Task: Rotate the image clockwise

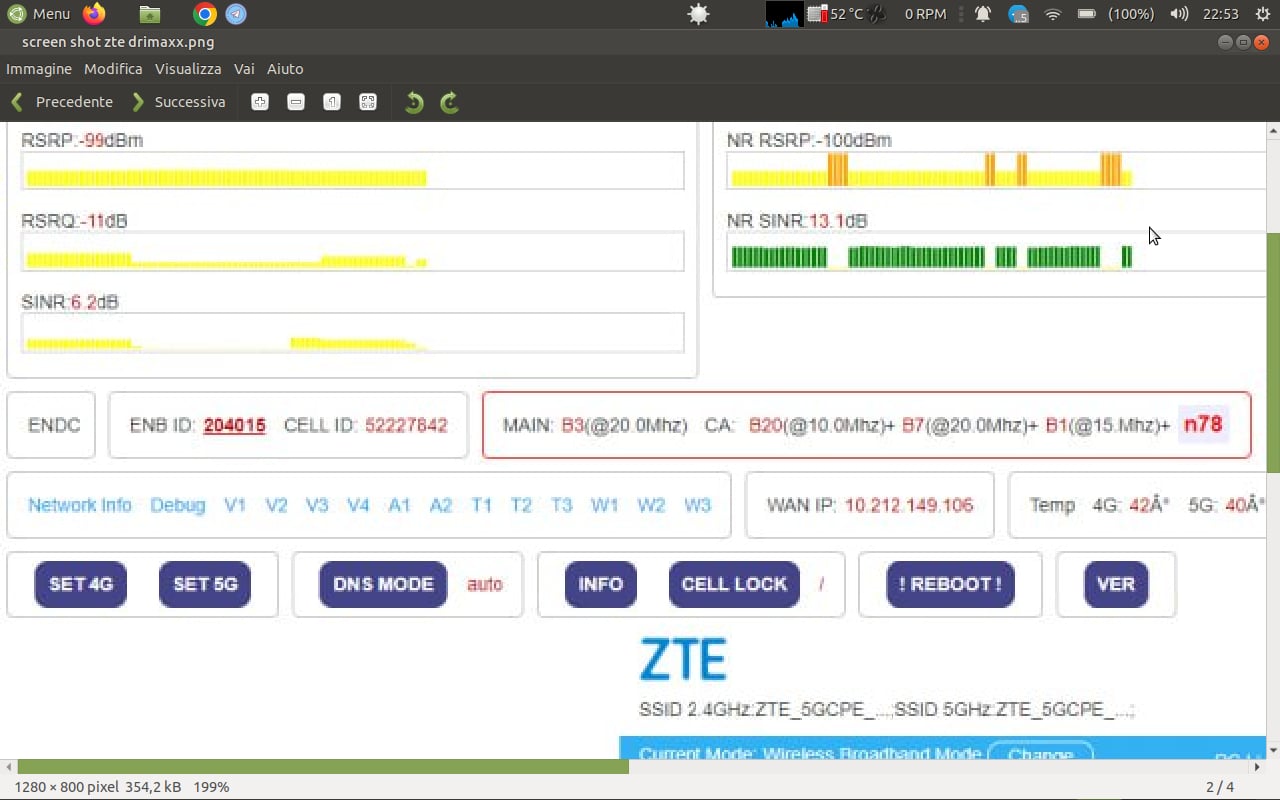Action: (450, 102)
